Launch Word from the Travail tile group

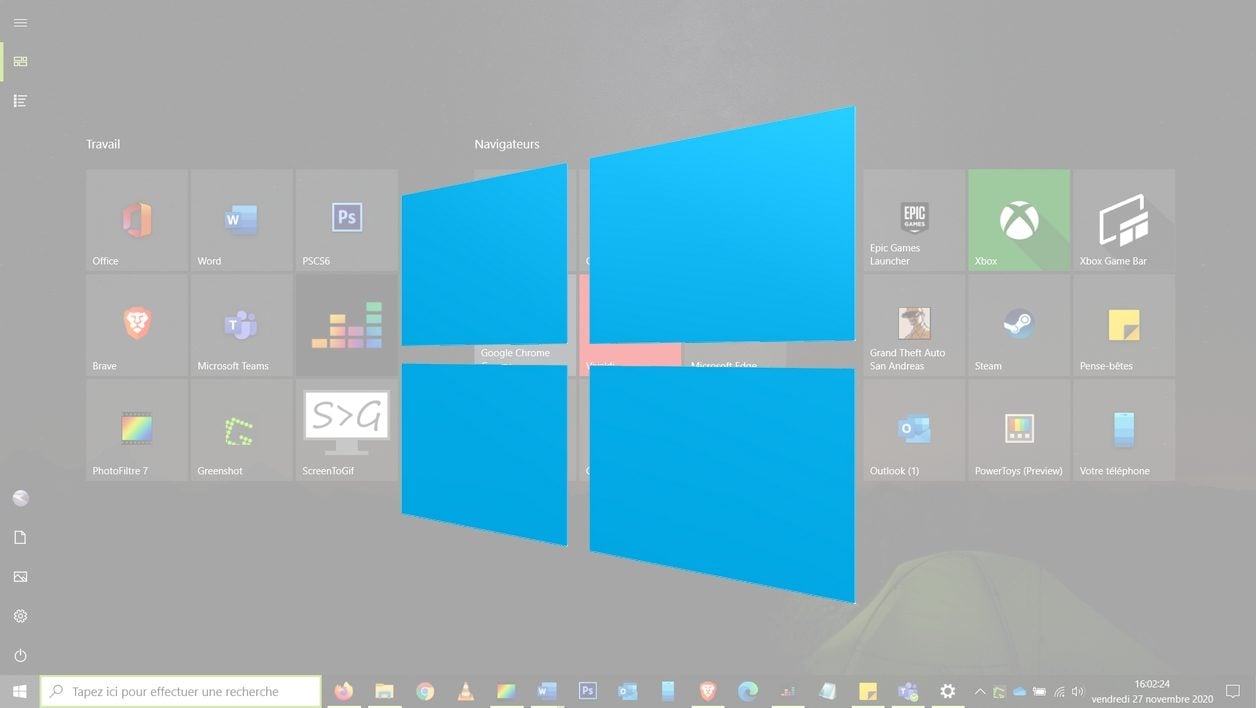(242, 220)
